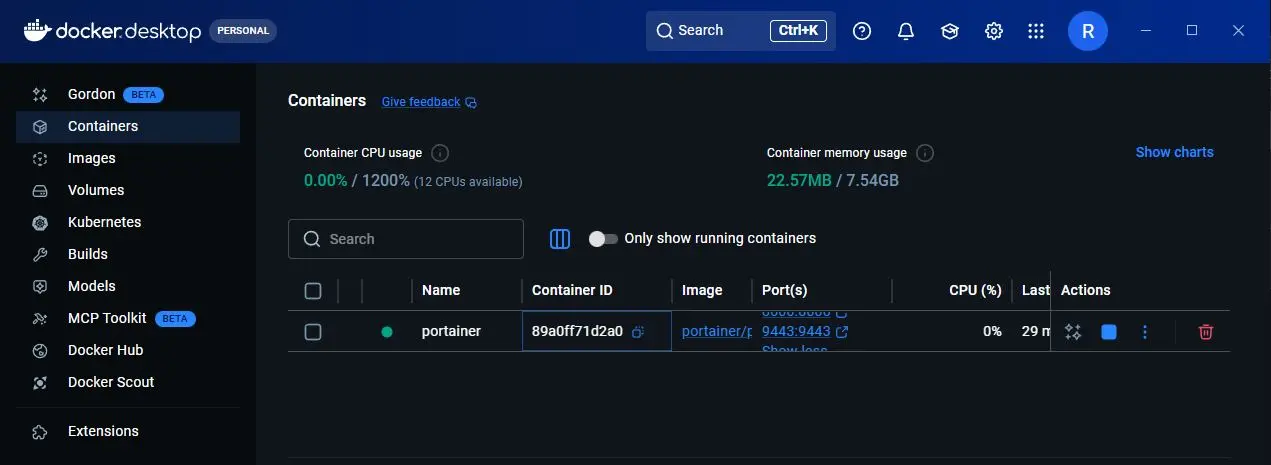This screenshot has width=1271, height=465.
Task: Sort by the Container ID column header
Action: (x=572, y=291)
